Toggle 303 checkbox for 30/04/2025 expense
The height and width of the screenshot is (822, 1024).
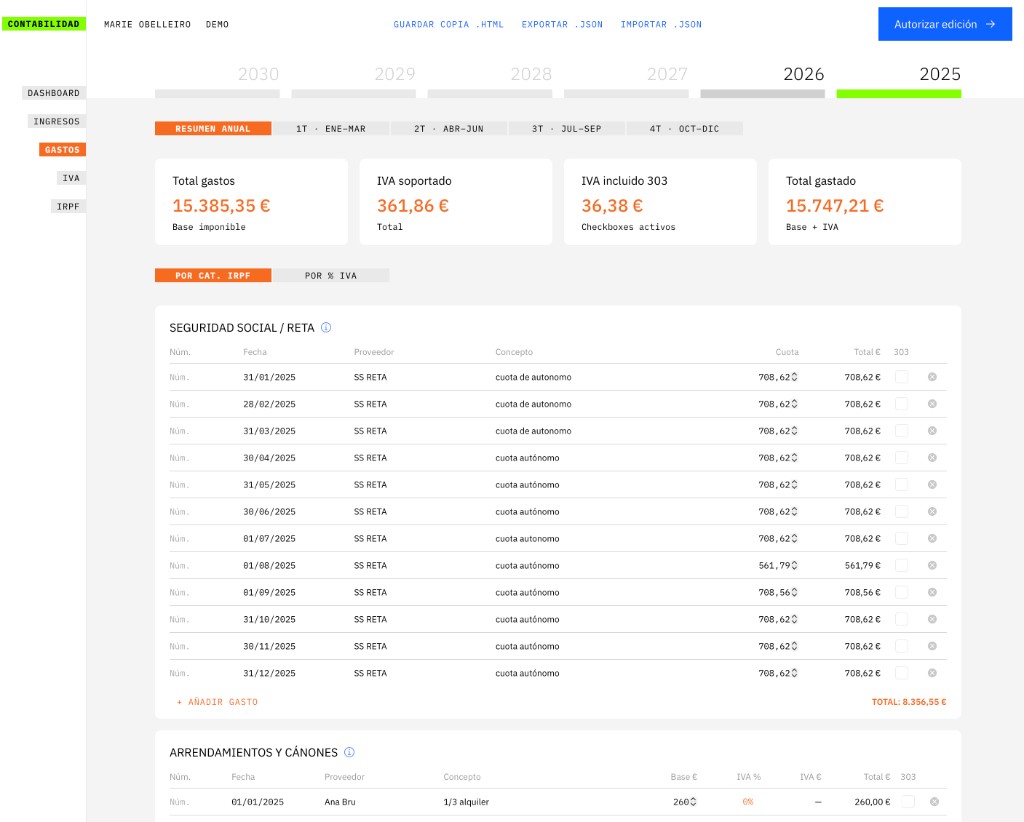[x=901, y=458]
